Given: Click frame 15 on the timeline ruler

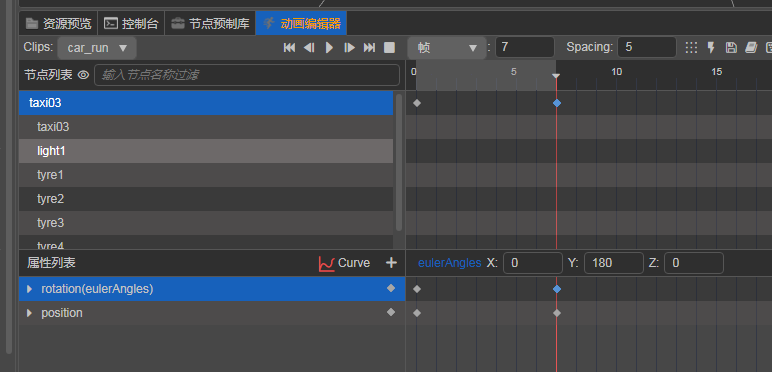Looking at the screenshot, I should click(716, 72).
